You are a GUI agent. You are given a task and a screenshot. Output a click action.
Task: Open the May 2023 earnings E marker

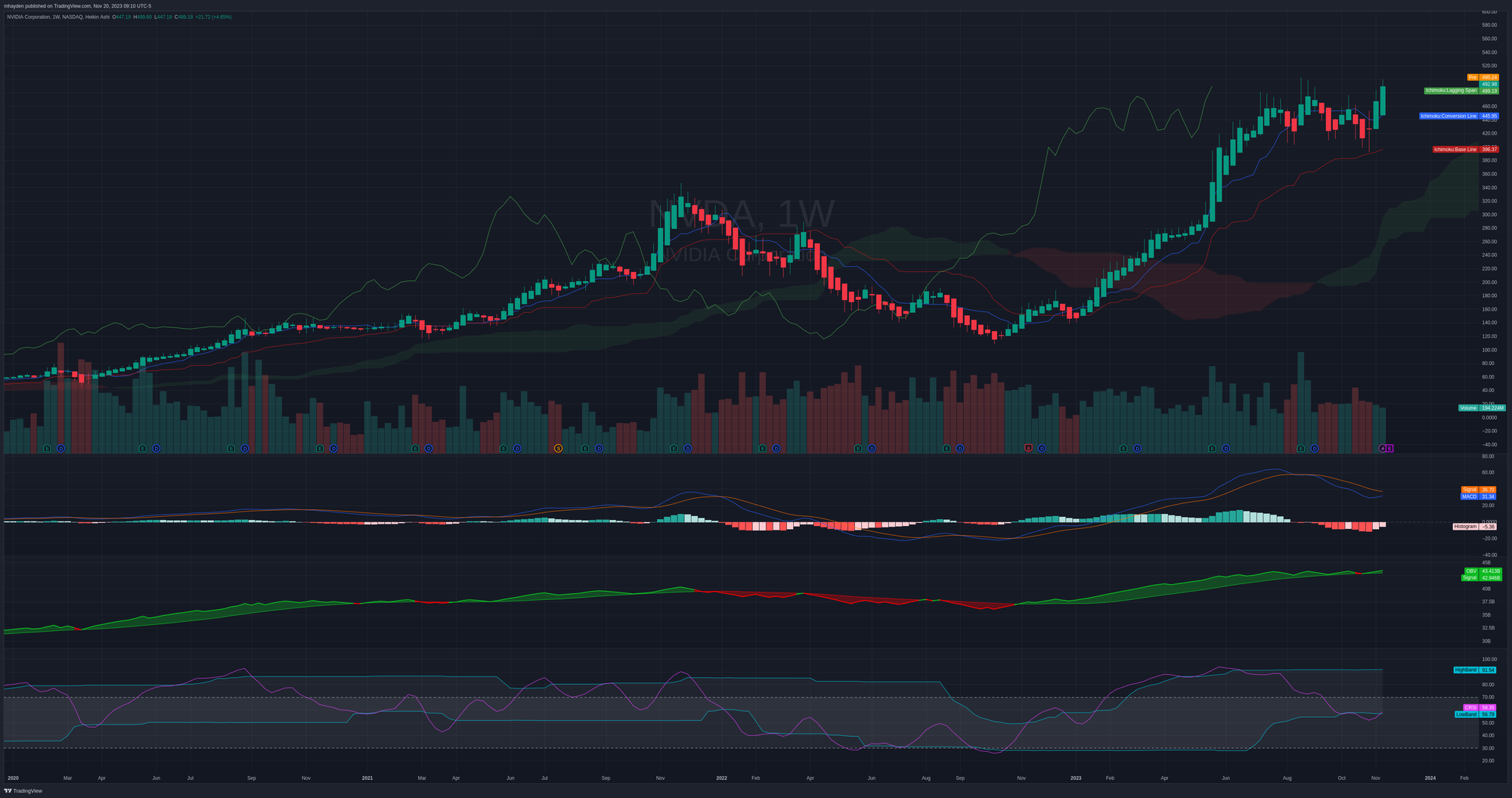tap(1212, 448)
